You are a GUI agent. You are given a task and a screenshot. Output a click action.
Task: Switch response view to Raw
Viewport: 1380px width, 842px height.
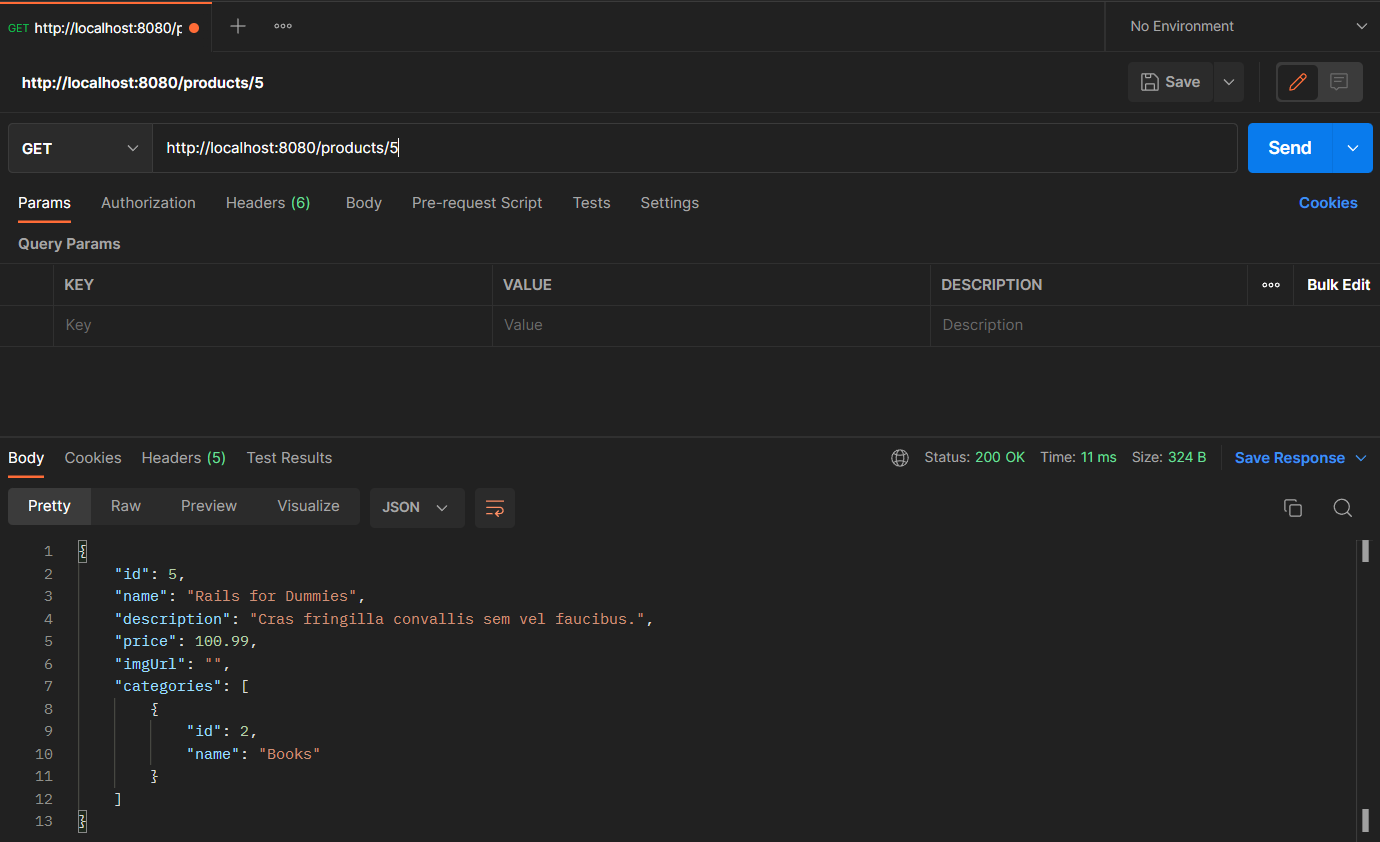pyautogui.click(x=125, y=506)
